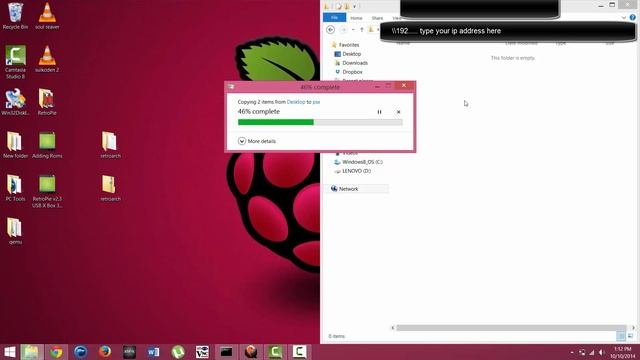
Task: Select the Recycle Bin desktop icon
Action: (16, 16)
